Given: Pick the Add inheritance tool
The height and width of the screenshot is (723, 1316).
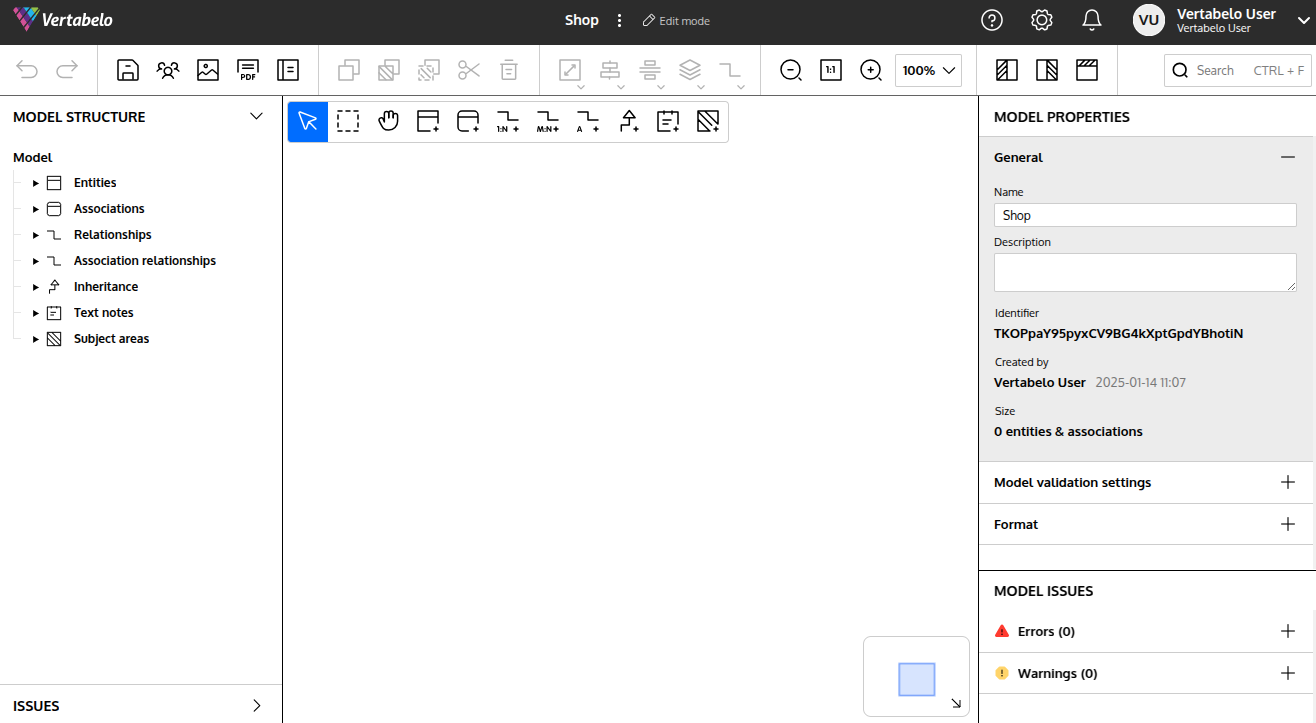Looking at the screenshot, I should pos(628,122).
